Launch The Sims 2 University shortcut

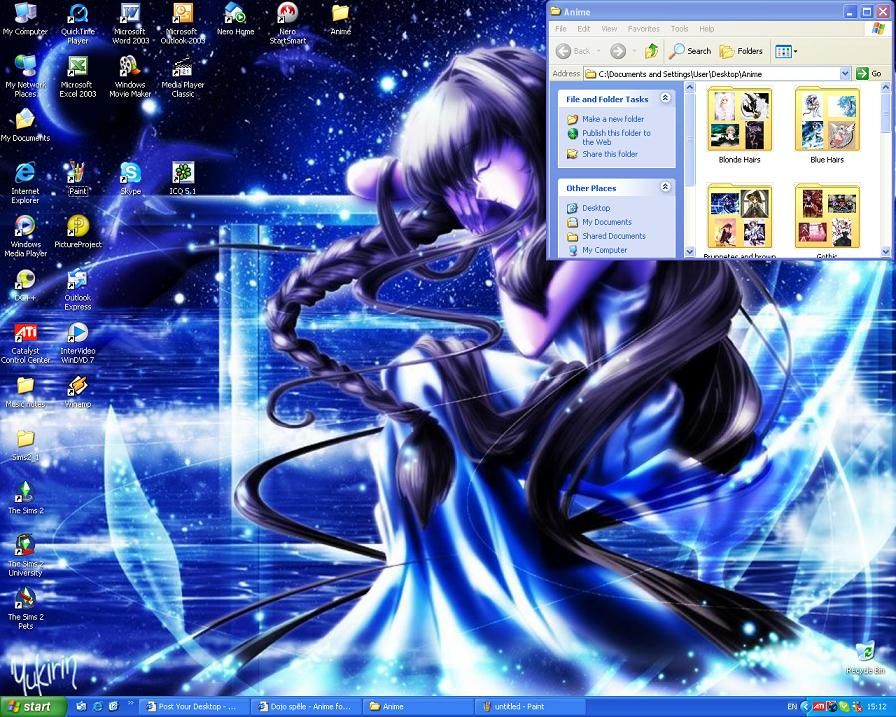pos(25,555)
